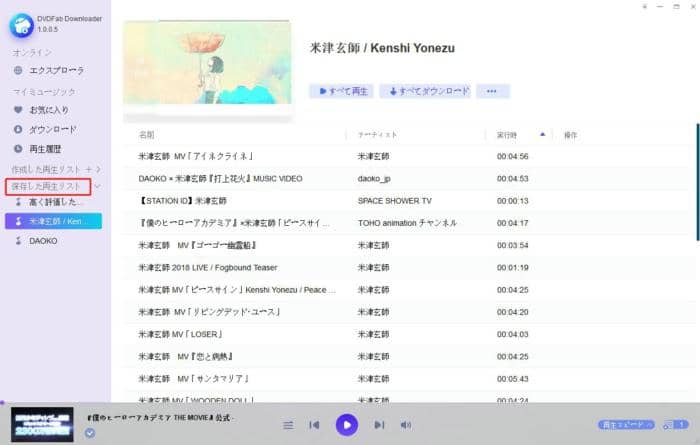The width and height of the screenshot is (700, 445).
Task: Click the duration 00:05:43
Action: [x=512, y=379]
